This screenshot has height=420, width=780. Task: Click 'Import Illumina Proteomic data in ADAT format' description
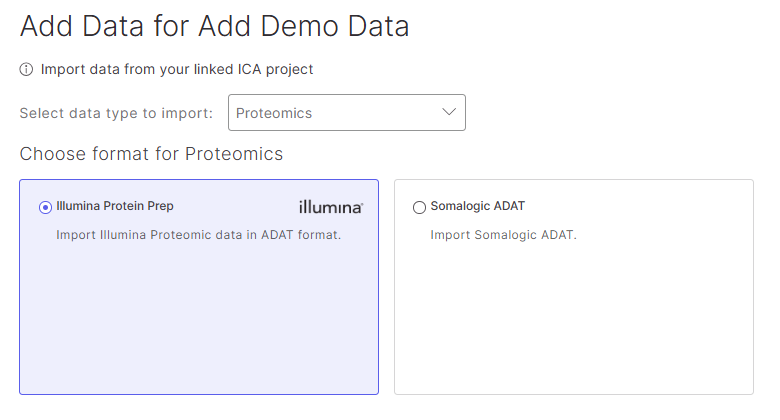tap(198, 235)
